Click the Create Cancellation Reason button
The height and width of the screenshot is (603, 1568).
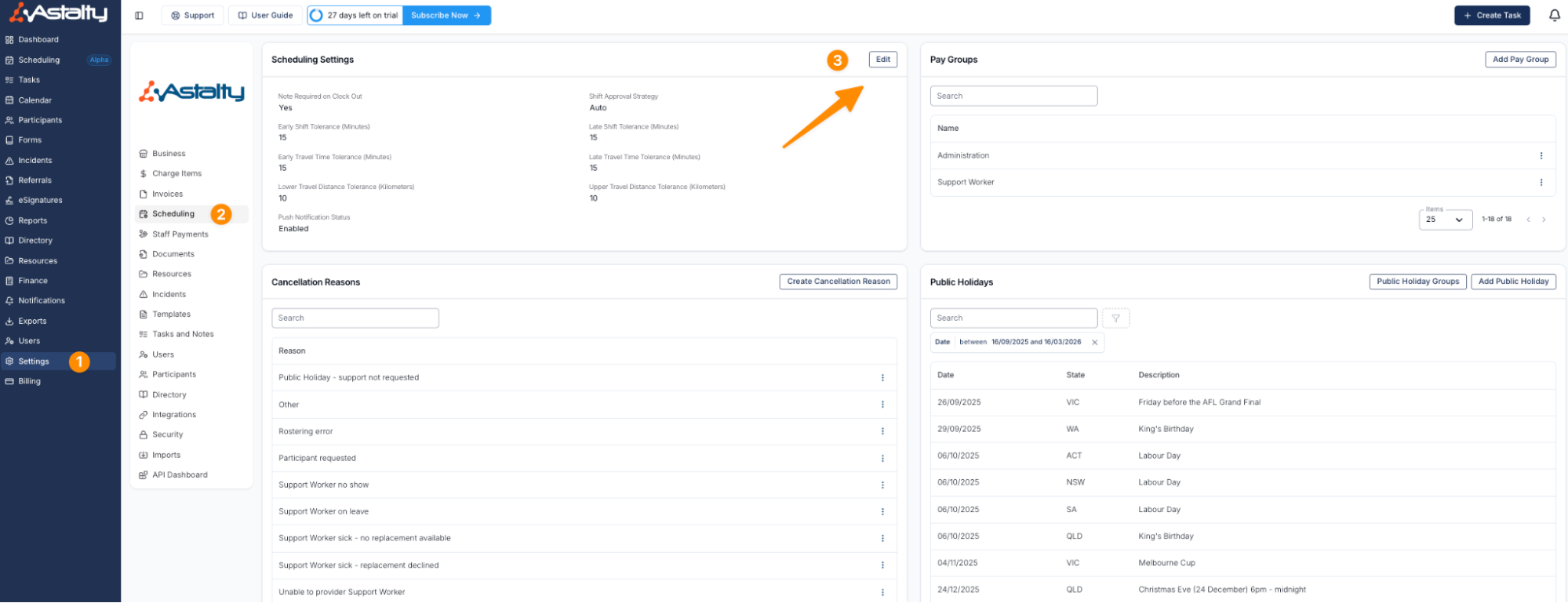click(838, 282)
